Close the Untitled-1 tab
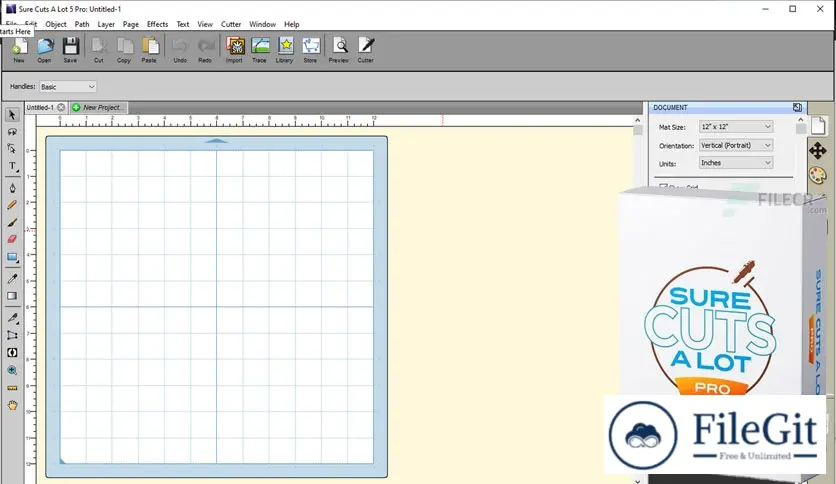 [61, 107]
